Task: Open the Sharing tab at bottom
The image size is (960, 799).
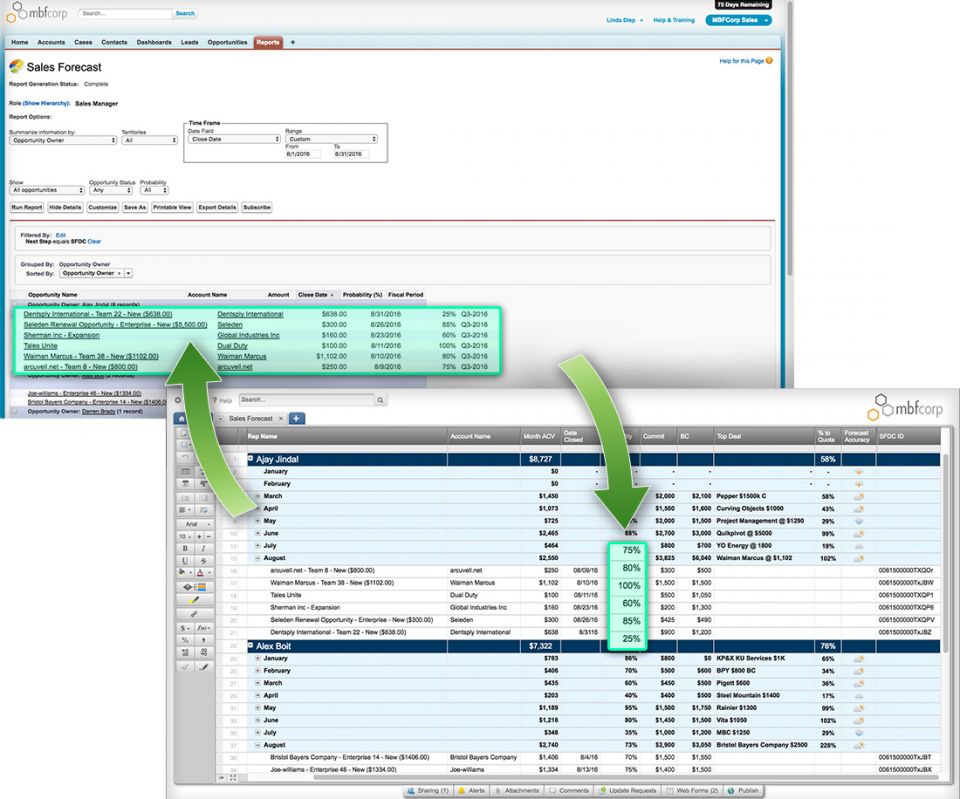Action: pyautogui.click(x=428, y=790)
